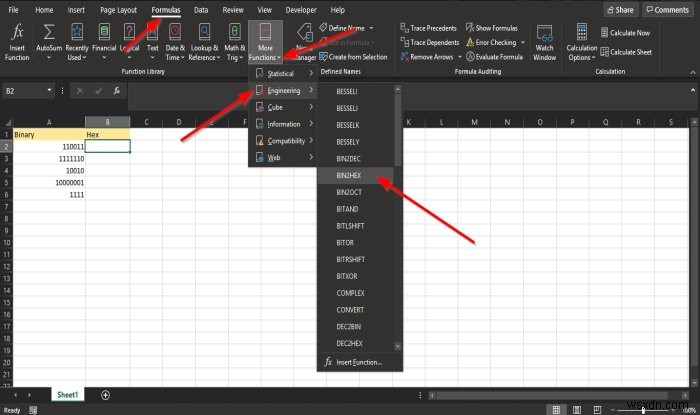
Task: Select the BIN2HEX function
Action: coord(356,175)
